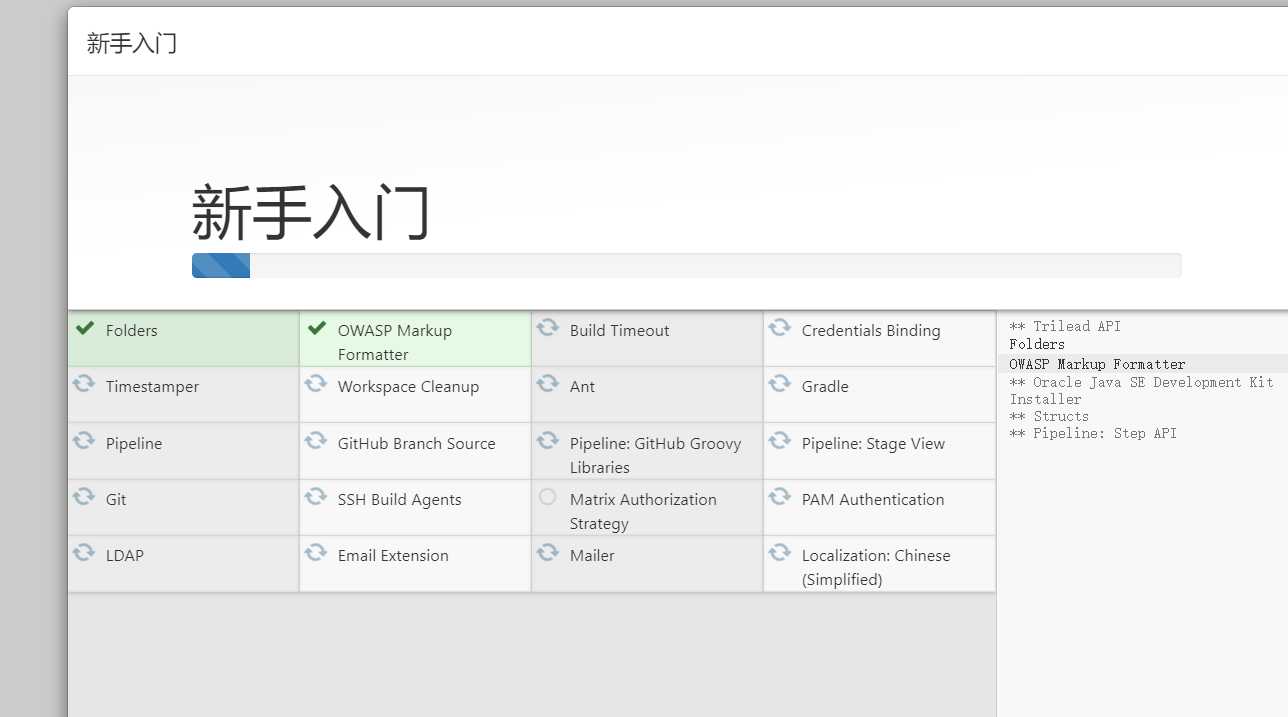The height and width of the screenshot is (717, 1288).
Task: Click the green checkmark beside Folders
Action: [x=85, y=328]
